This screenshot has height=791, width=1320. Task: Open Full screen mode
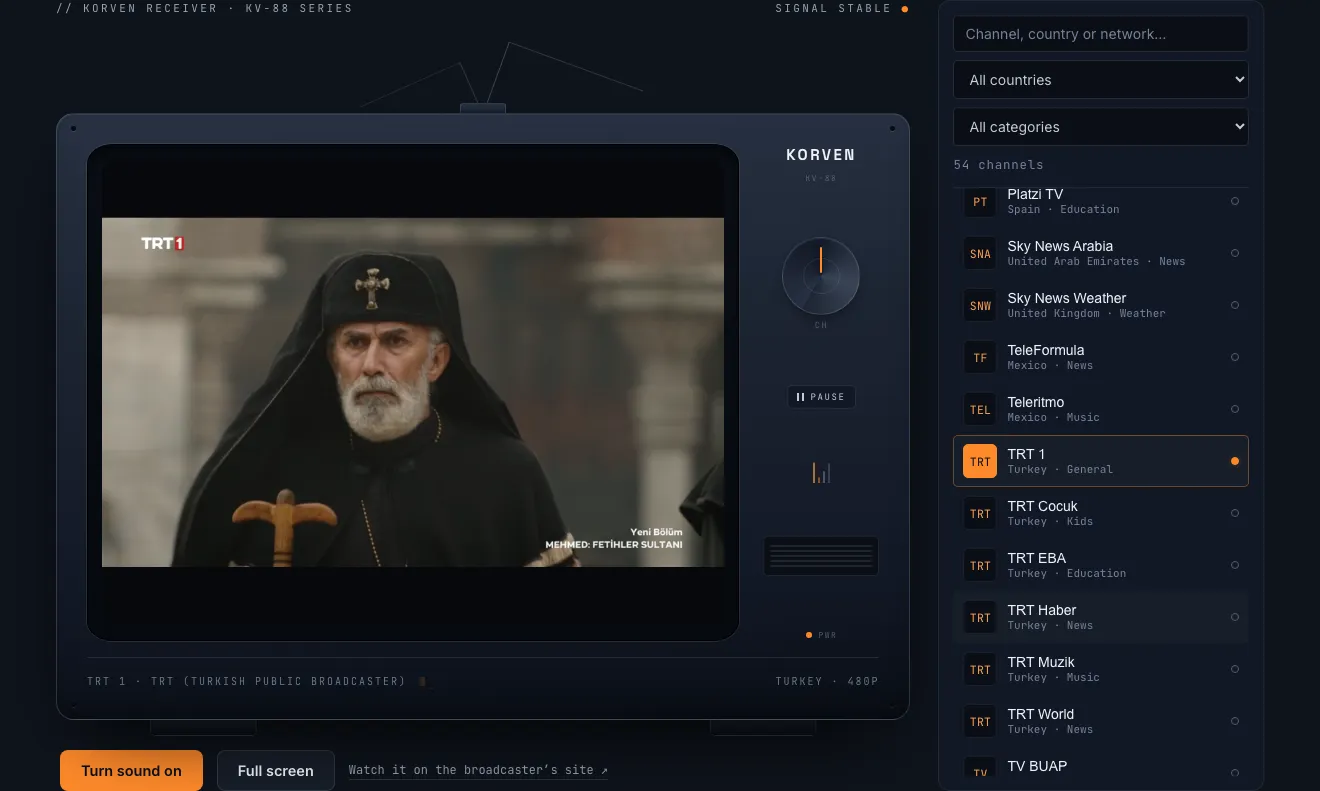click(x=275, y=770)
